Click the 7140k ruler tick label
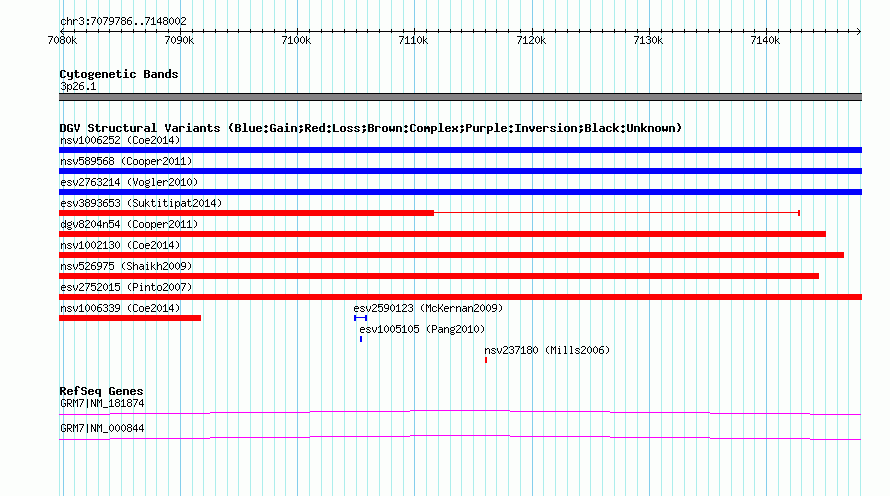The width and height of the screenshot is (890, 496). 765,40
